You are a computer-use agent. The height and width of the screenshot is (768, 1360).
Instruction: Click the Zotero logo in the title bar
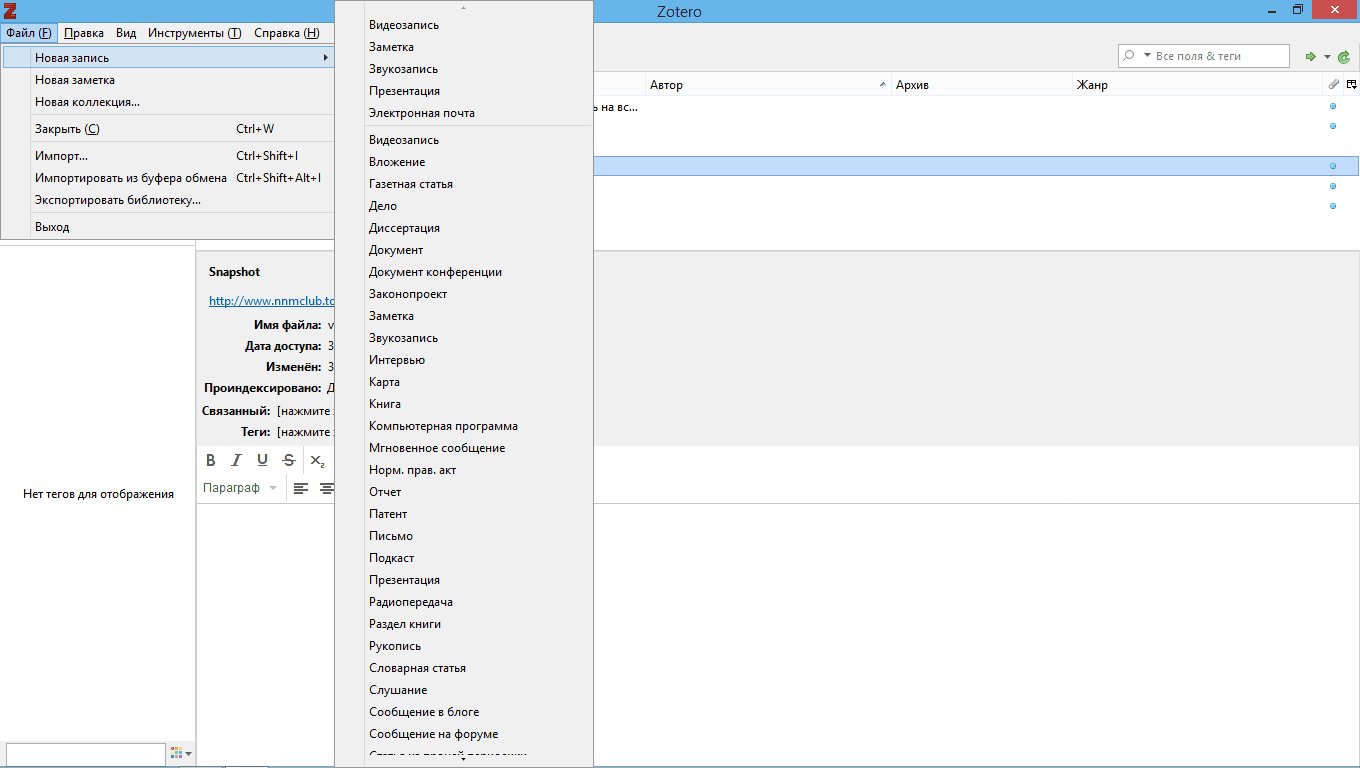coord(10,10)
